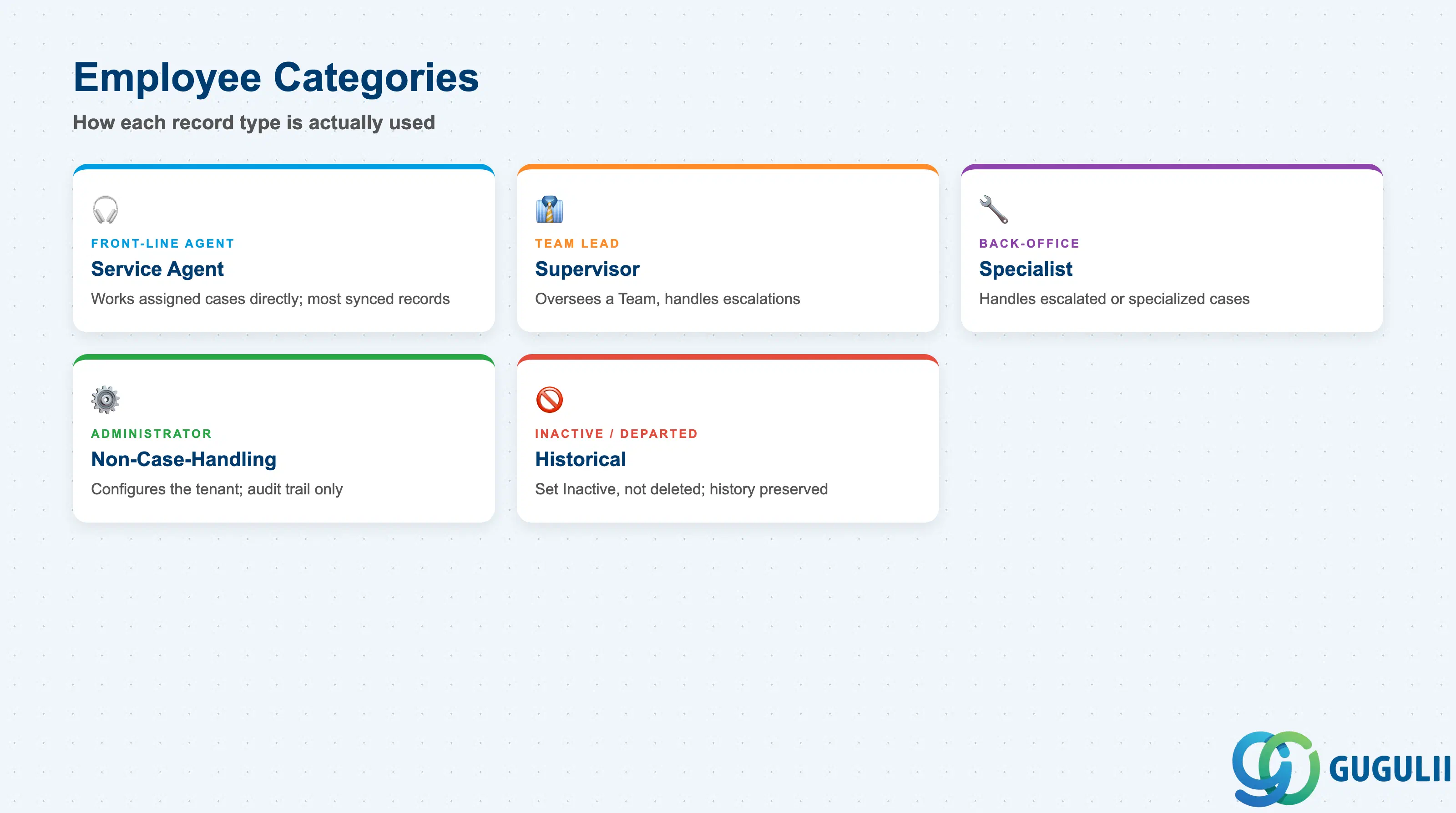Click "Oversees a Team, handles escalations" description
The width and height of the screenshot is (1456, 813).
(x=667, y=299)
